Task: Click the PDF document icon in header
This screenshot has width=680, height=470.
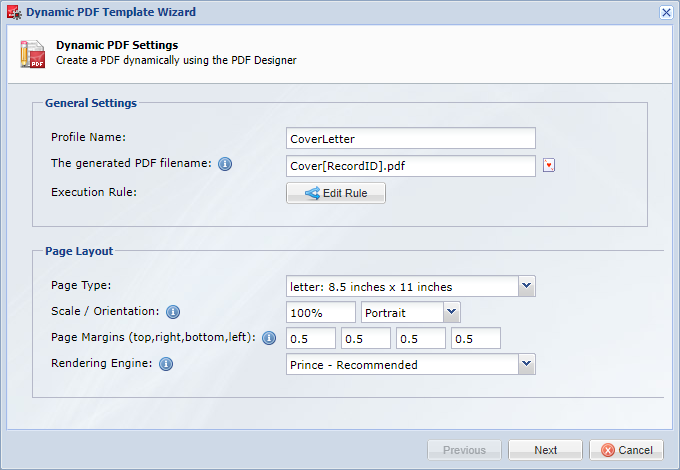Action: 33,54
